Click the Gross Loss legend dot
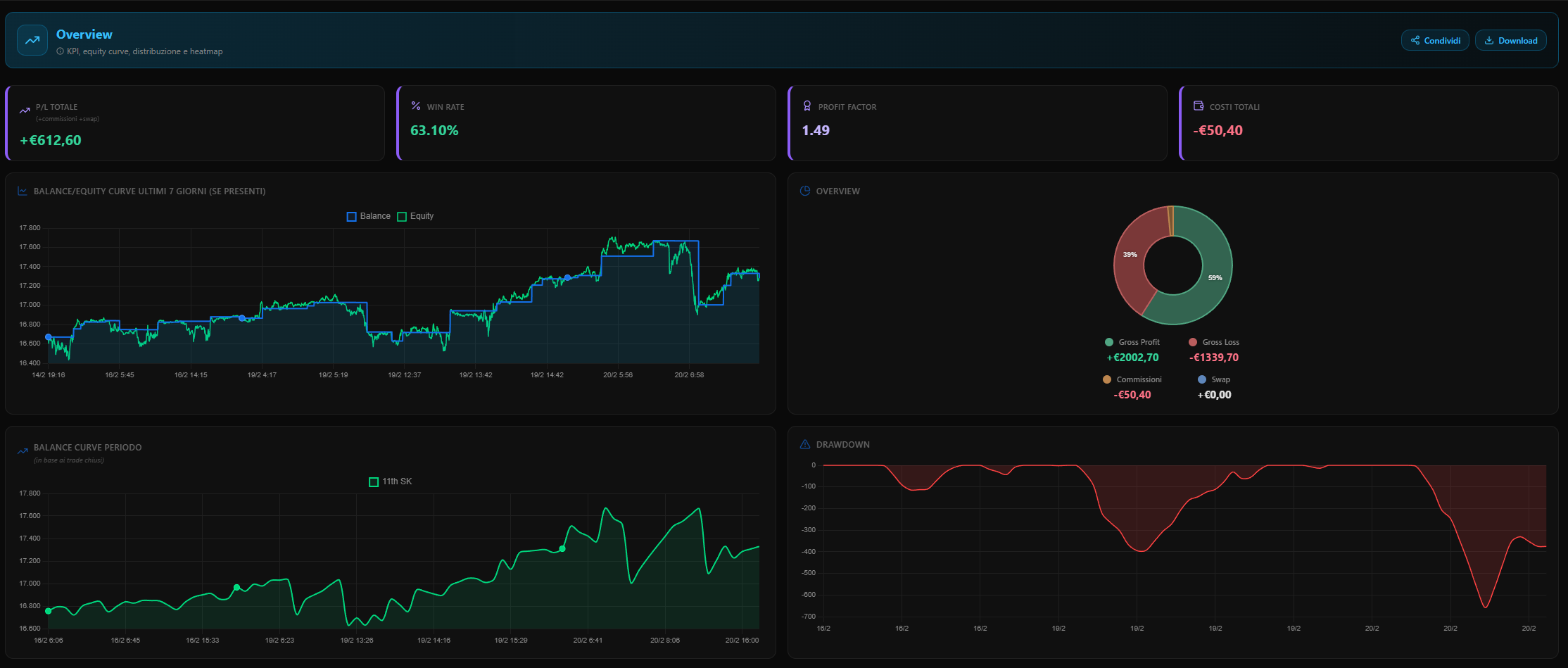The height and width of the screenshot is (668, 1568). click(1193, 342)
